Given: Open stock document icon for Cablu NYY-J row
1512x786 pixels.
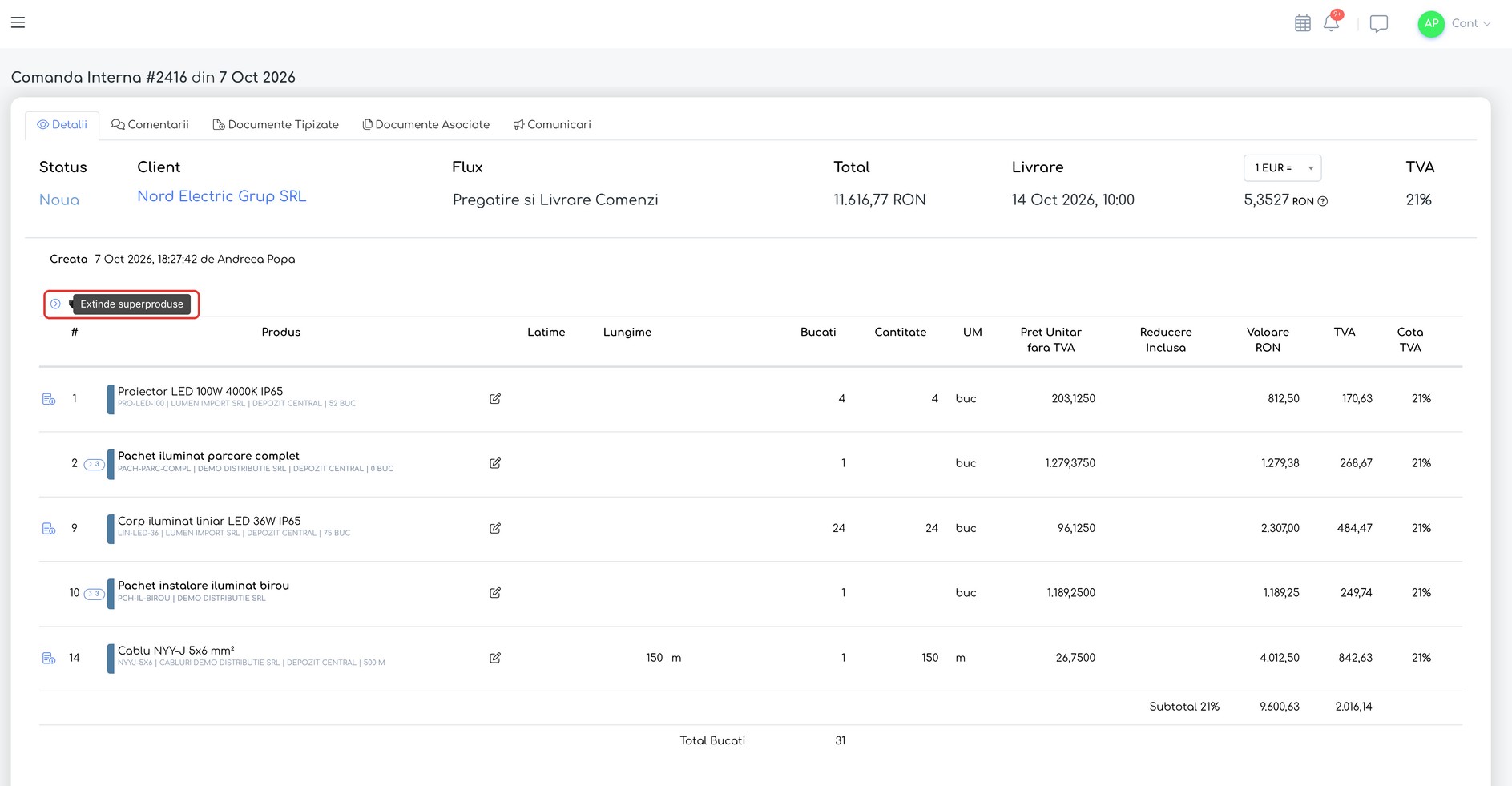Looking at the screenshot, I should click(x=49, y=658).
